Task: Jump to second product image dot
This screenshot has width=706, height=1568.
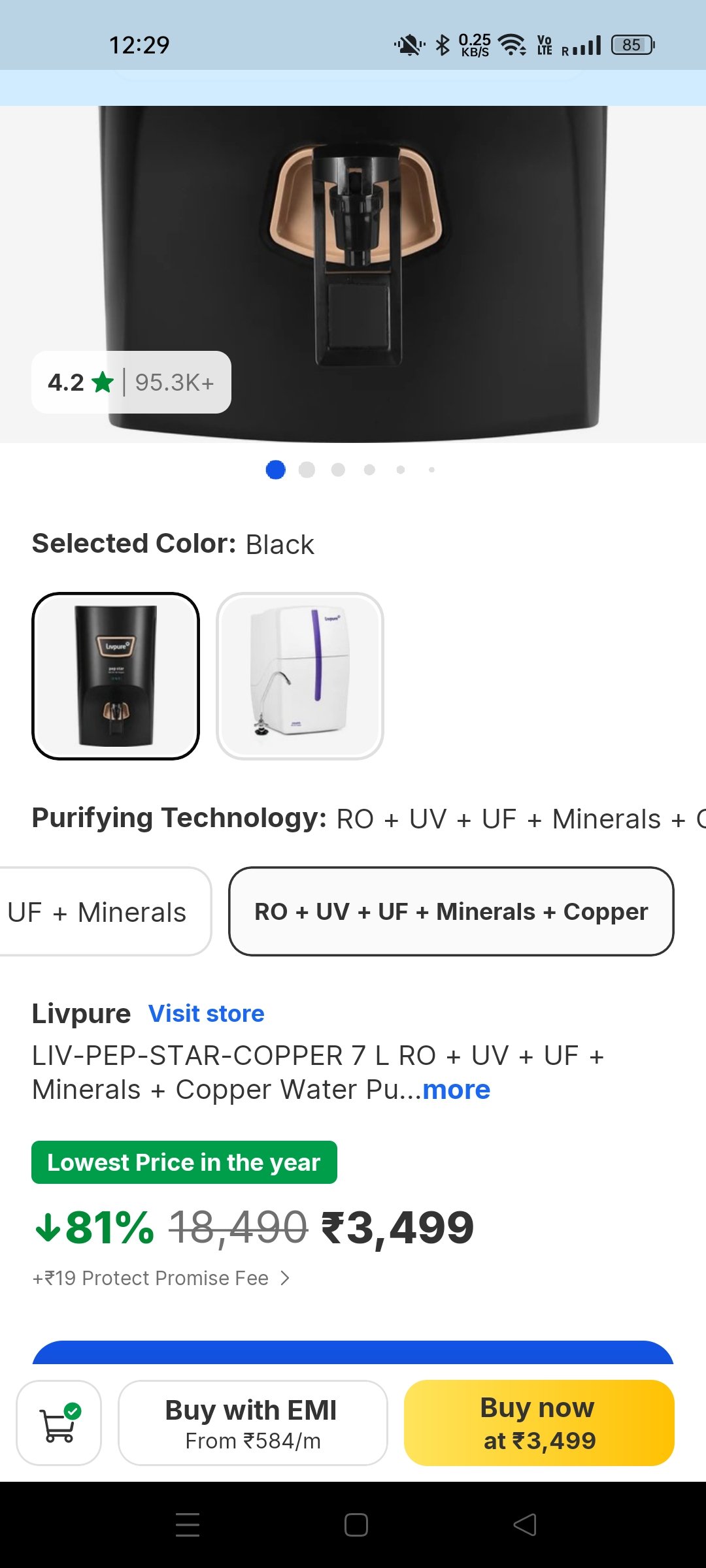Action: tap(307, 470)
